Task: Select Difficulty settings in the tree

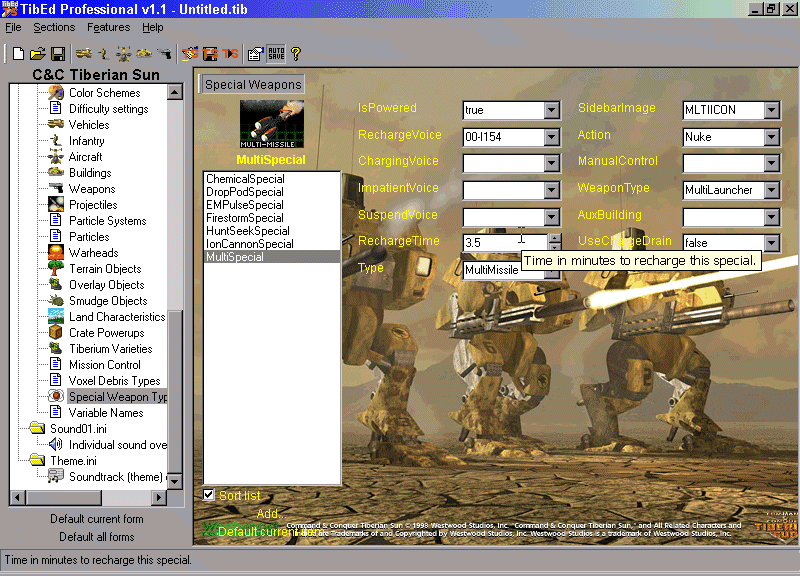Action: pos(109,109)
